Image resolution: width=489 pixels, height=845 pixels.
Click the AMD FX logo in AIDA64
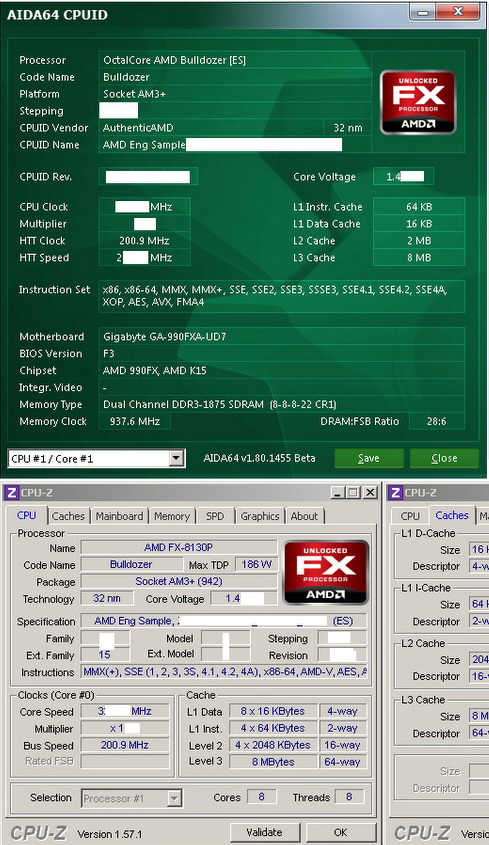[418, 102]
